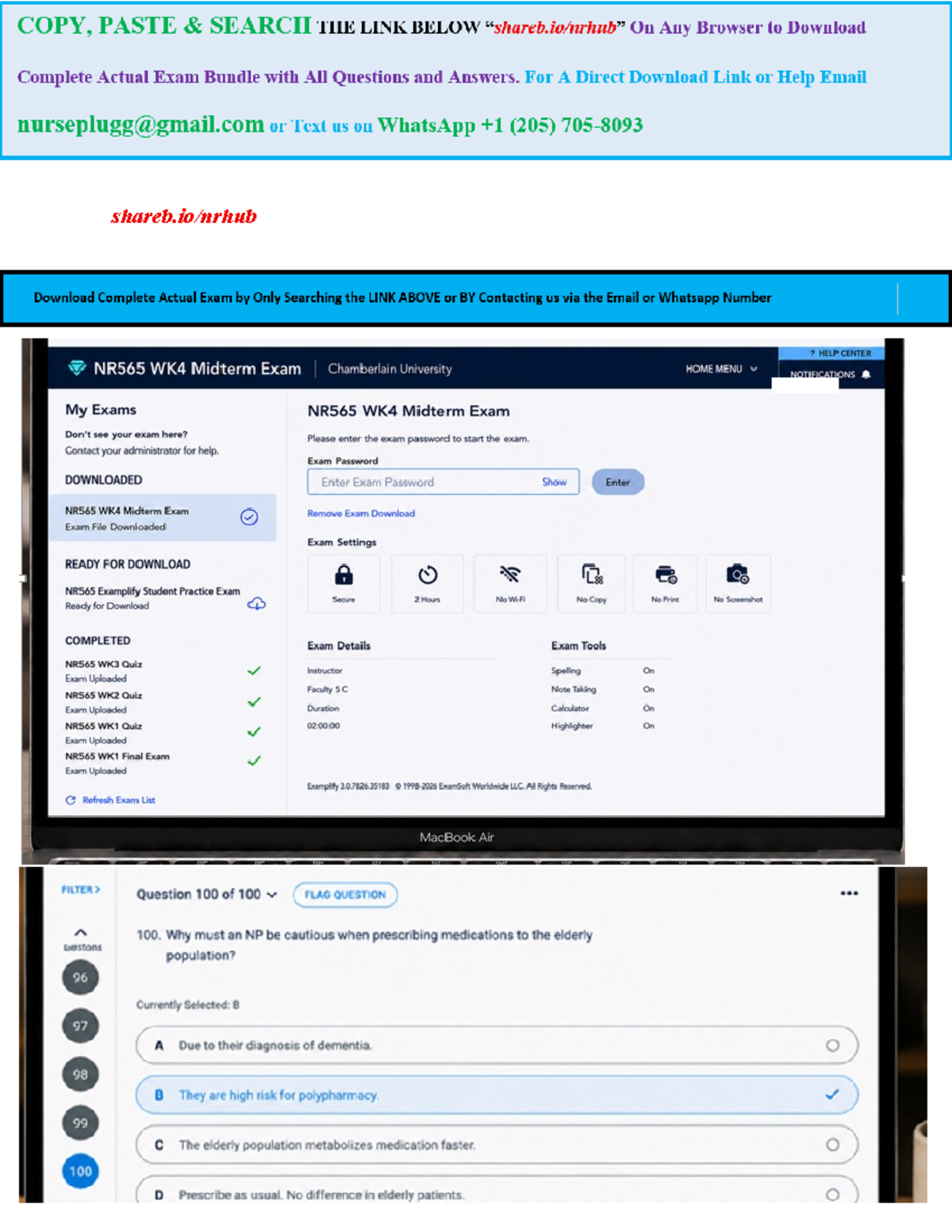Screen dimensions: 952x1232
Task: Click the Secure lock icon in Exam Settings
Action: click(344, 574)
